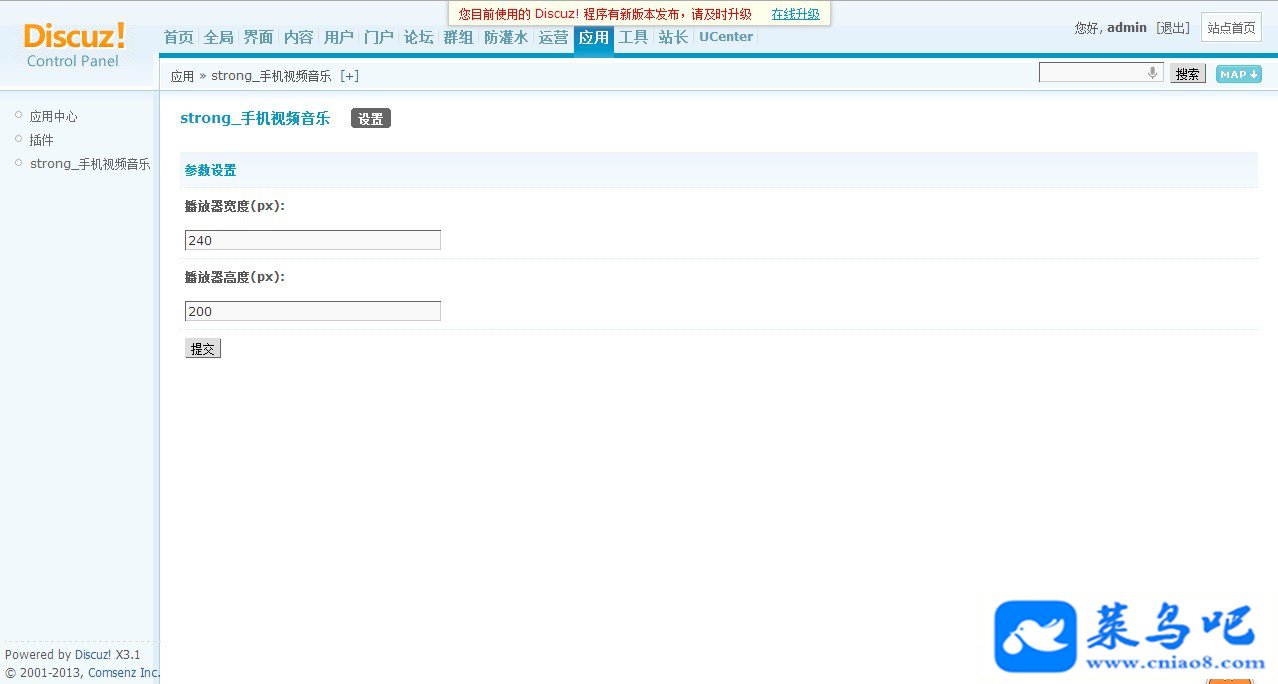This screenshot has height=684, width=1278.
Task: Open the 论坛 menu tab
Action: 418,37
